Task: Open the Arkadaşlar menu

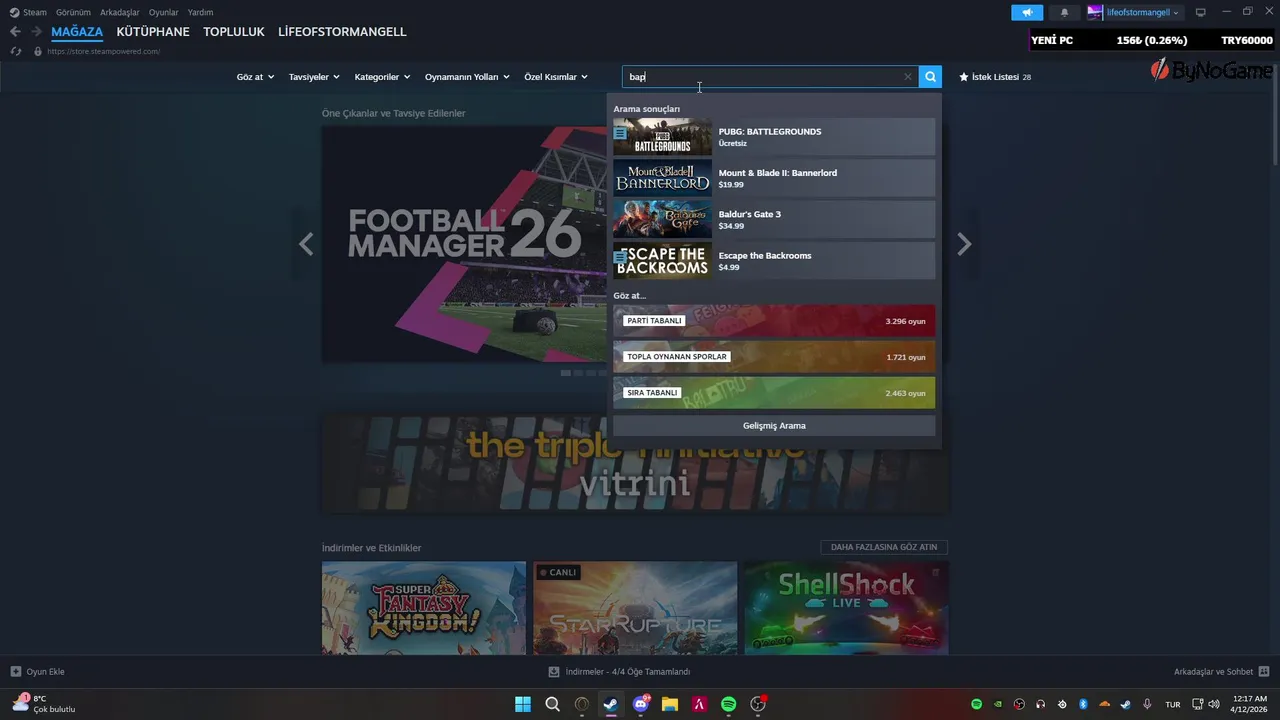Action: [x=119, y=12]
